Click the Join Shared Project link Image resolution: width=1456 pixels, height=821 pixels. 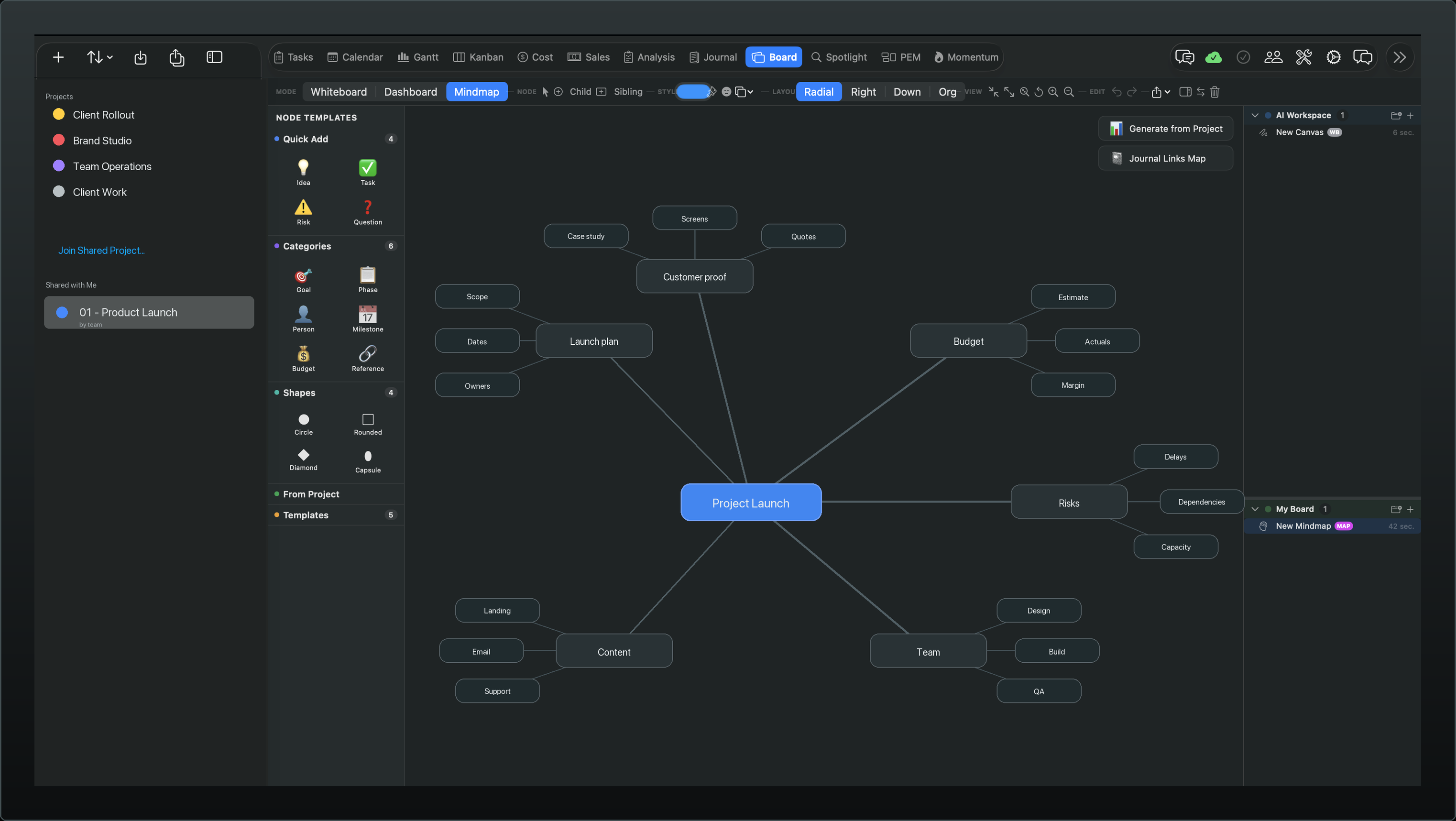pos(101,250)
